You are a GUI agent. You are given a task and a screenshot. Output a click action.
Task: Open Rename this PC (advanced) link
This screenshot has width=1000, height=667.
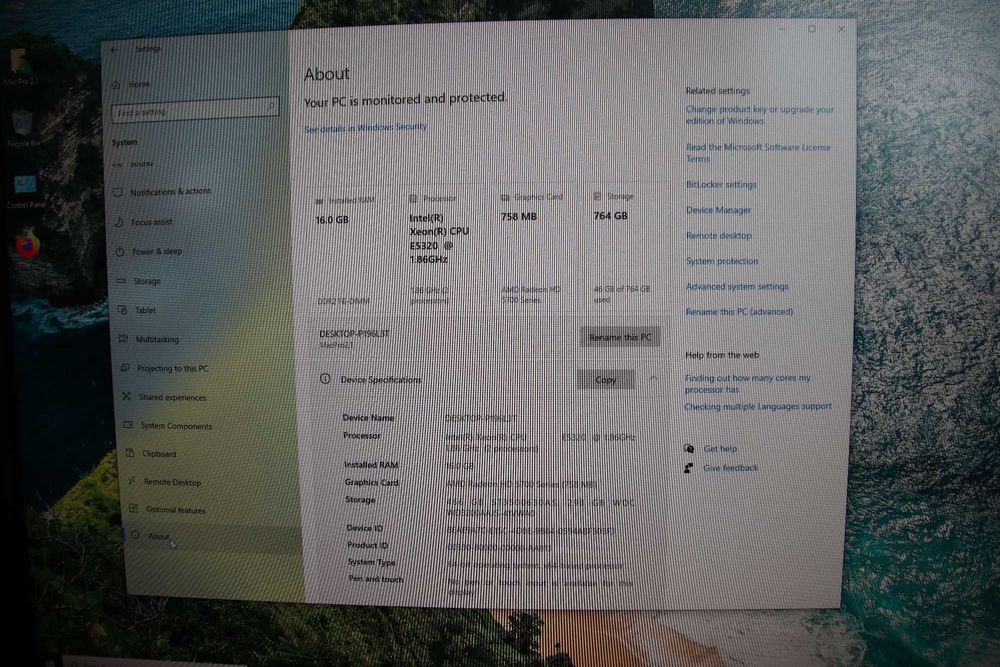click(x=739, y=312)
